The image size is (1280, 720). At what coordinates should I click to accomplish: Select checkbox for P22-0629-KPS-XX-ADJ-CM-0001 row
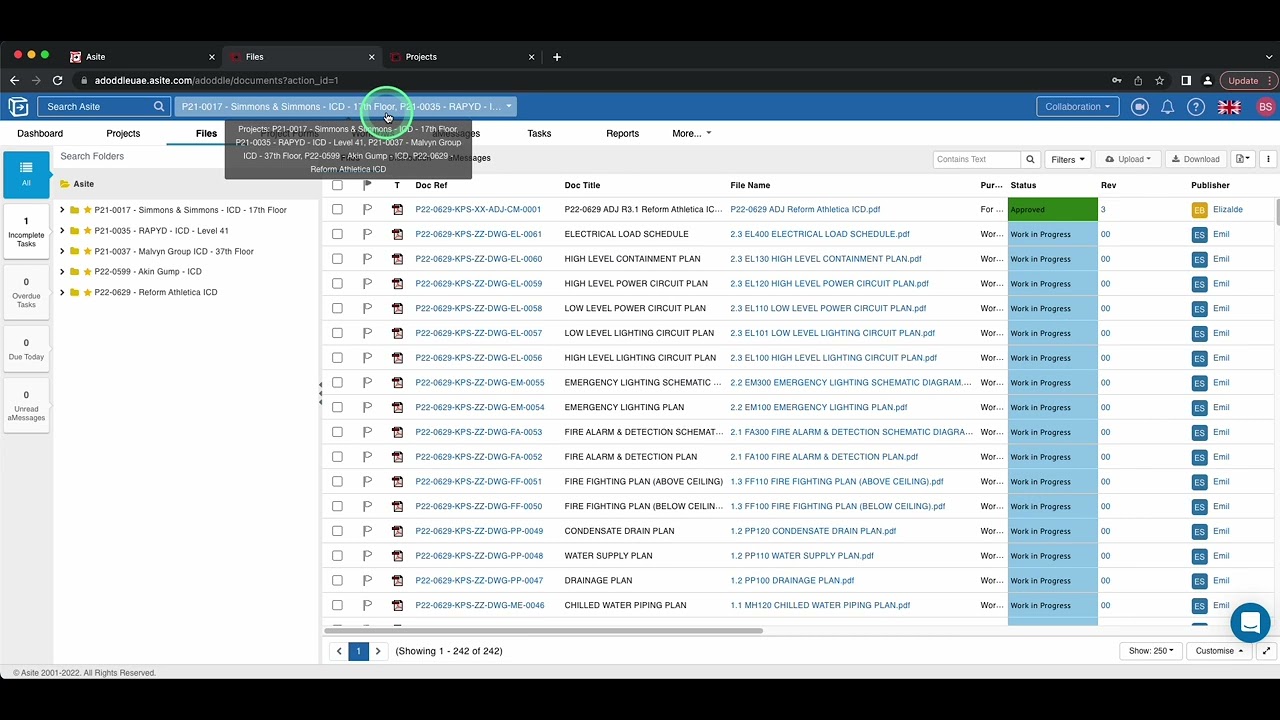[337, 210]
